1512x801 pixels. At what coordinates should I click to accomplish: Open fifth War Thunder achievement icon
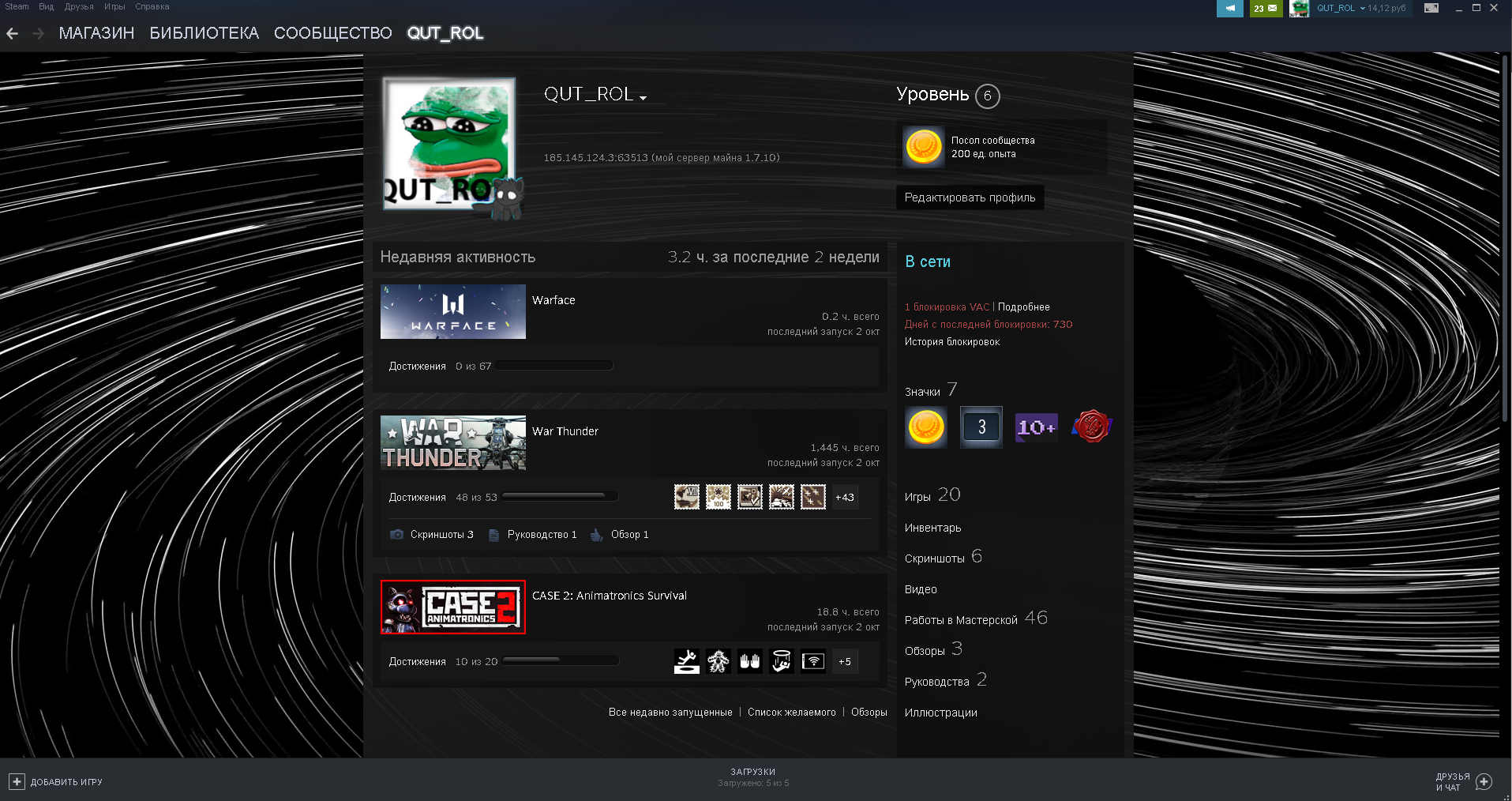[x=813, y=497]
